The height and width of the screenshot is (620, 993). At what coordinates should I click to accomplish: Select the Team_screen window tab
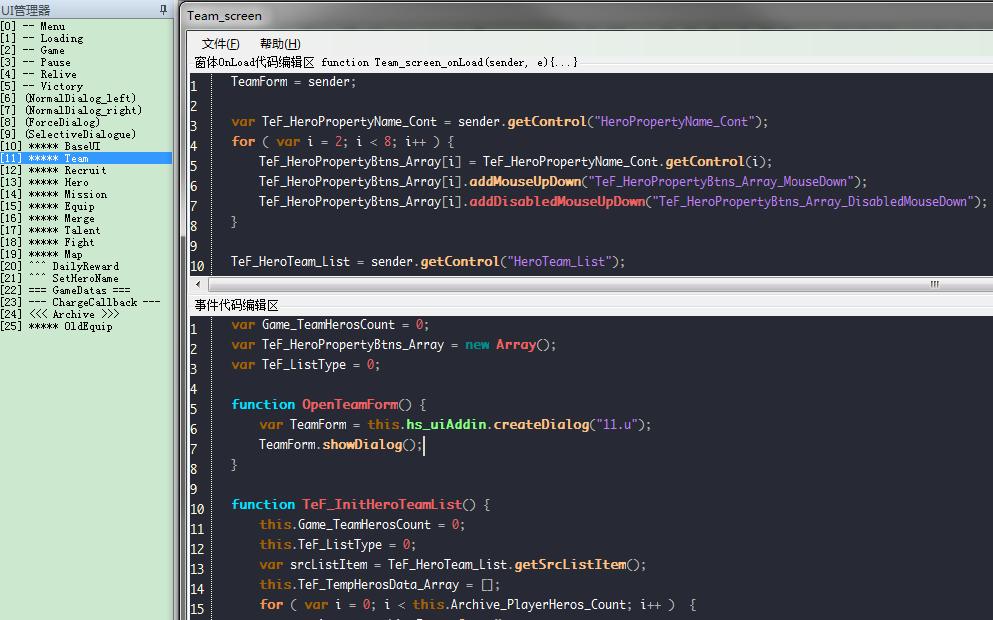[224, 16]
